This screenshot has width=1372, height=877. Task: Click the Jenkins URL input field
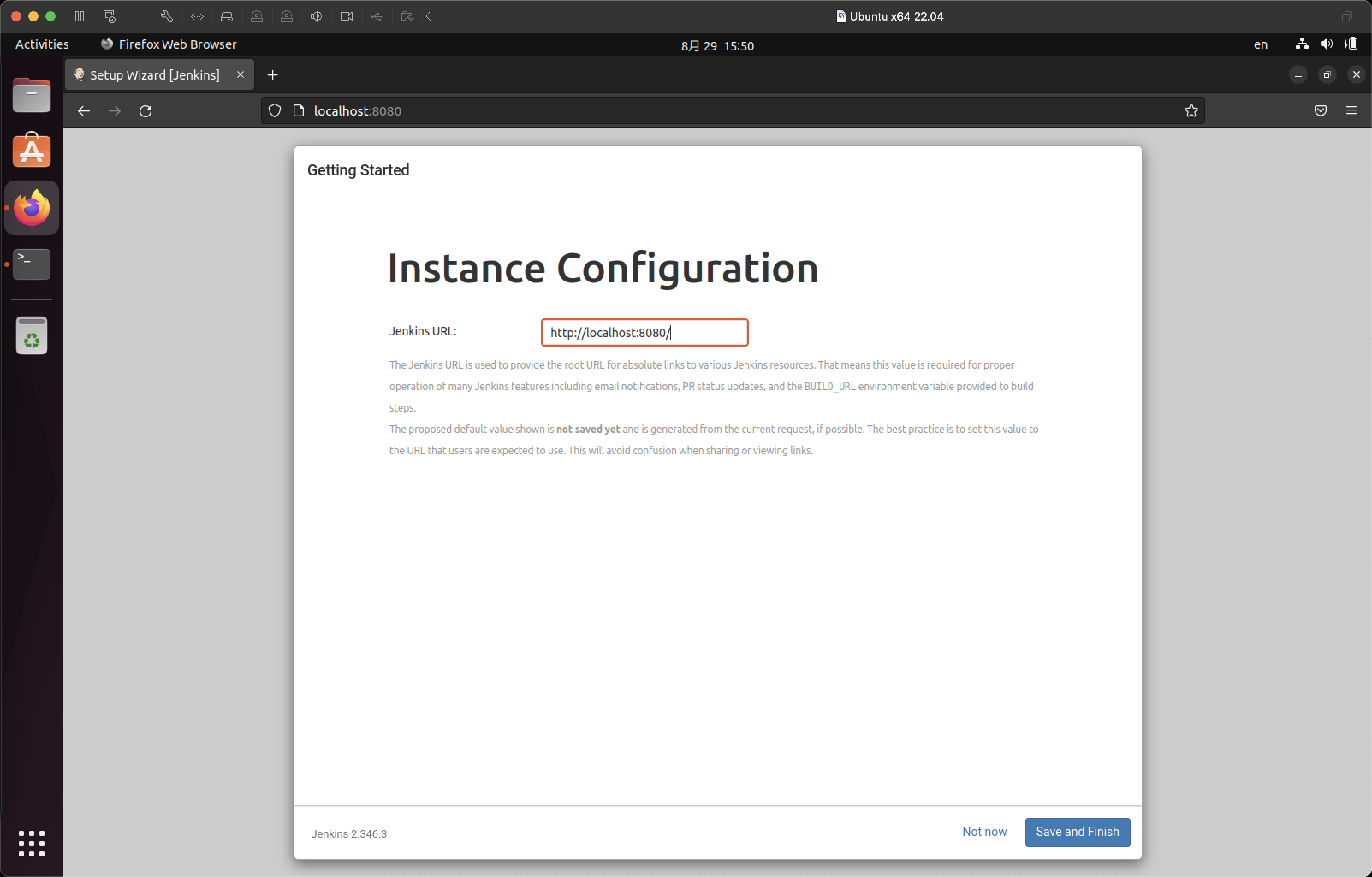pyautogui.click(x=644, y=332)
